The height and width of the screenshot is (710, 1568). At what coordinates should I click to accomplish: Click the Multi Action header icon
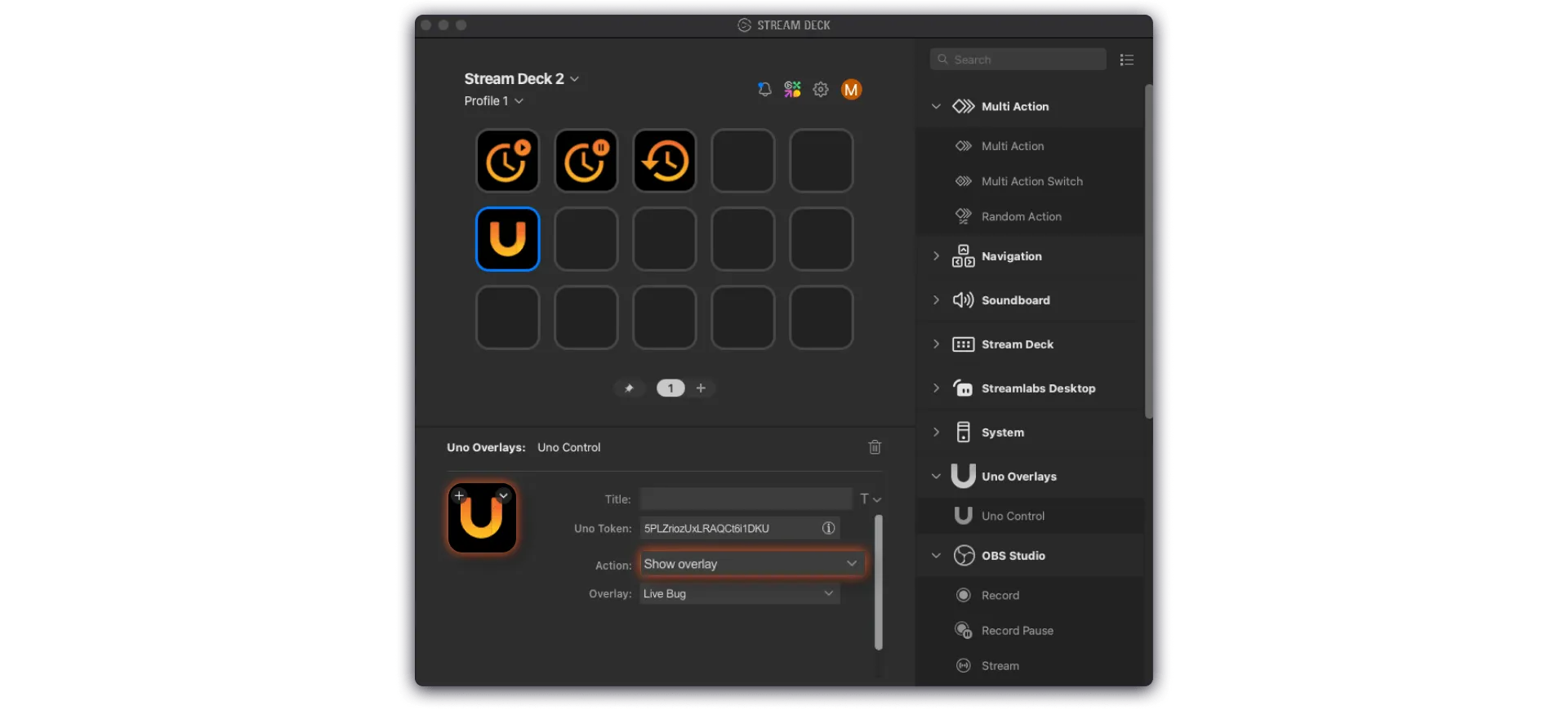[964, 106]
